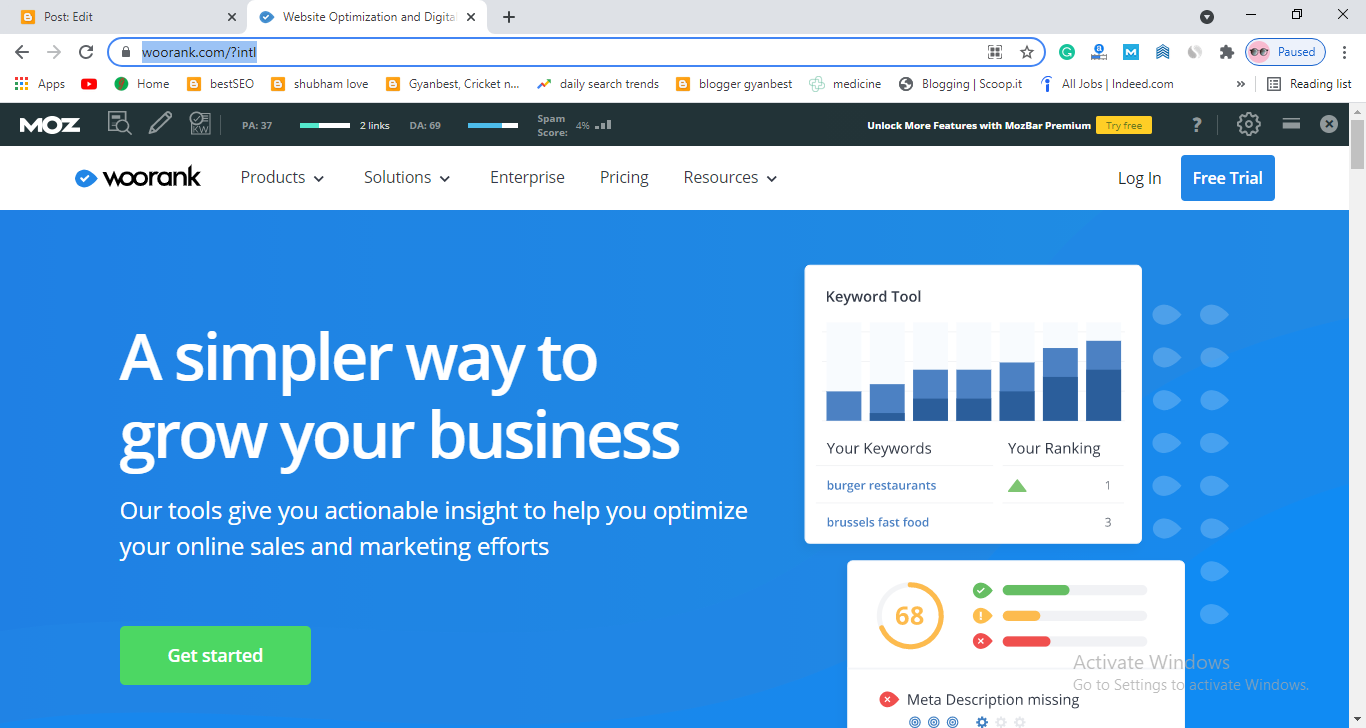Click Spam Score 4% indicator
1366x728 pixels.
(574, 125)
